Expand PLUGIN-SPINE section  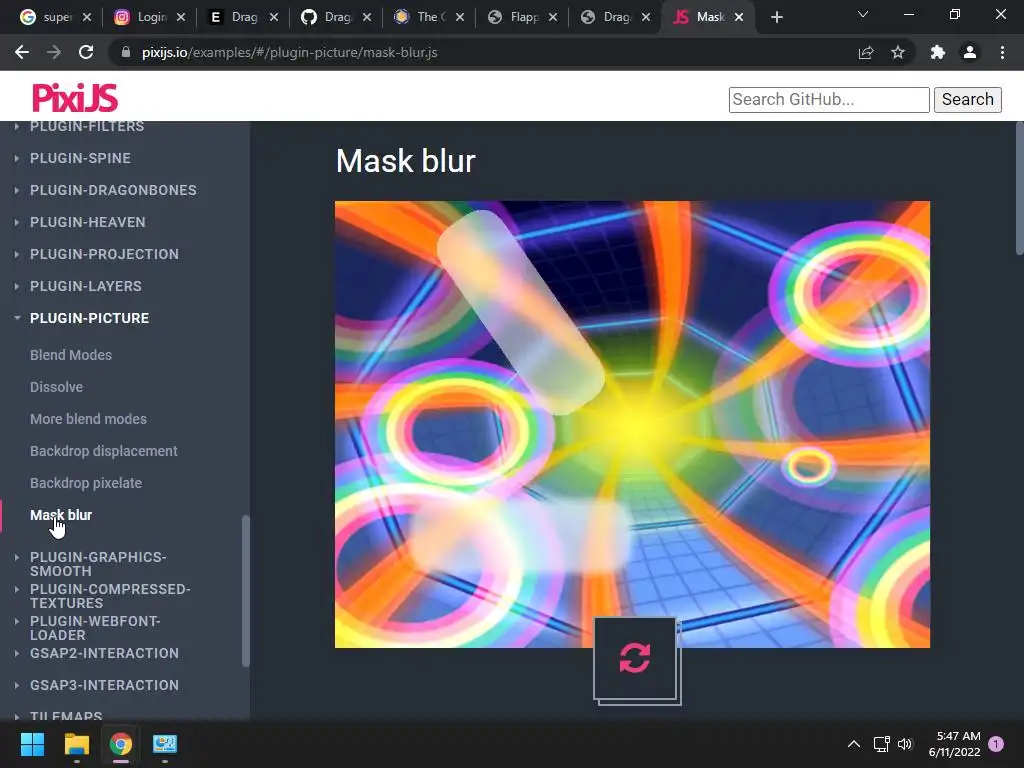[80, 158]
